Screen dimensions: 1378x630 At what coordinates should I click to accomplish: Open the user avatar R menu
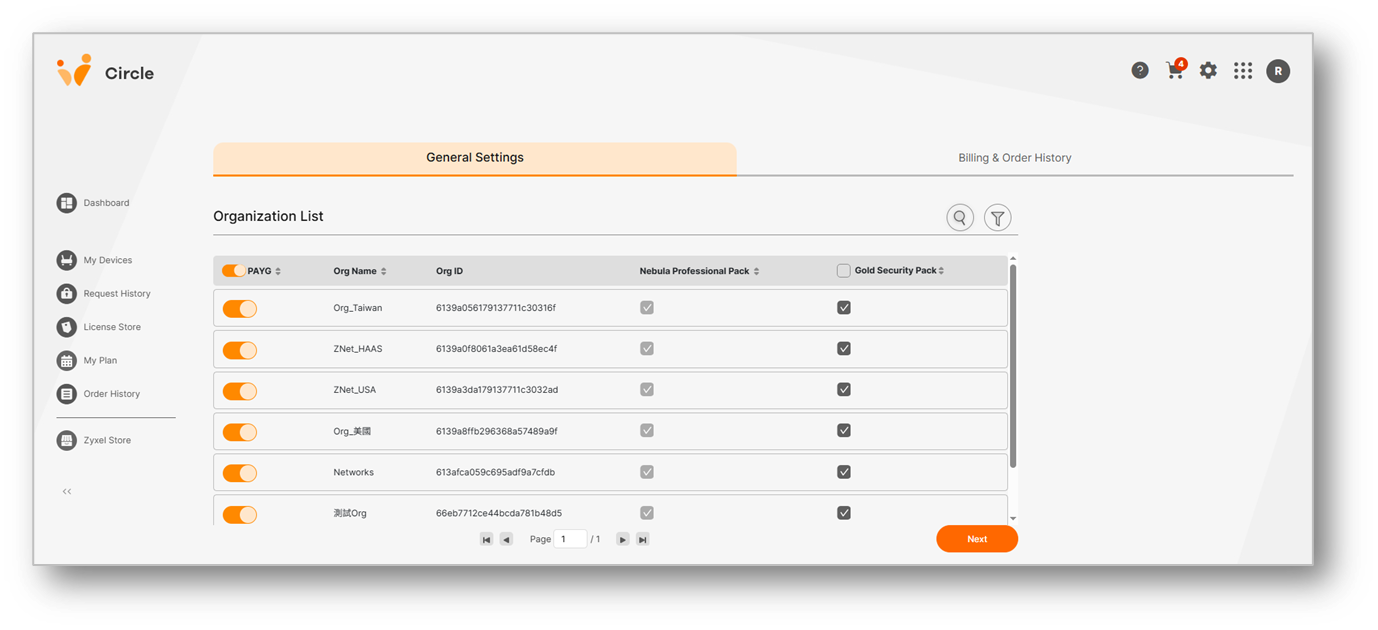pyautogui.click(x=1278, y=71)
